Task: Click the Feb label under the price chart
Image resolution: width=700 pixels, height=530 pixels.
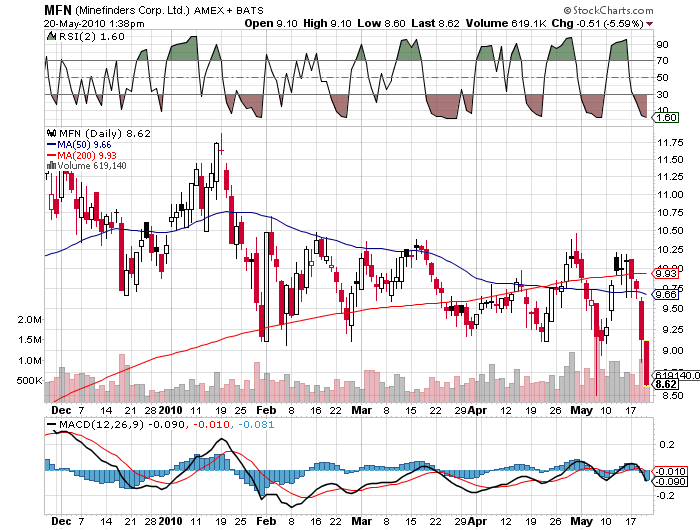Action: [266, 410]
